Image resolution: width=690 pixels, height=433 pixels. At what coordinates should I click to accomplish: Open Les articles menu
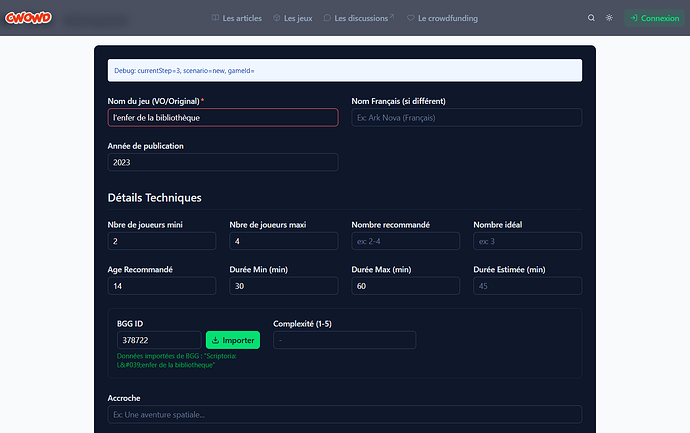[x=240, y=18]
